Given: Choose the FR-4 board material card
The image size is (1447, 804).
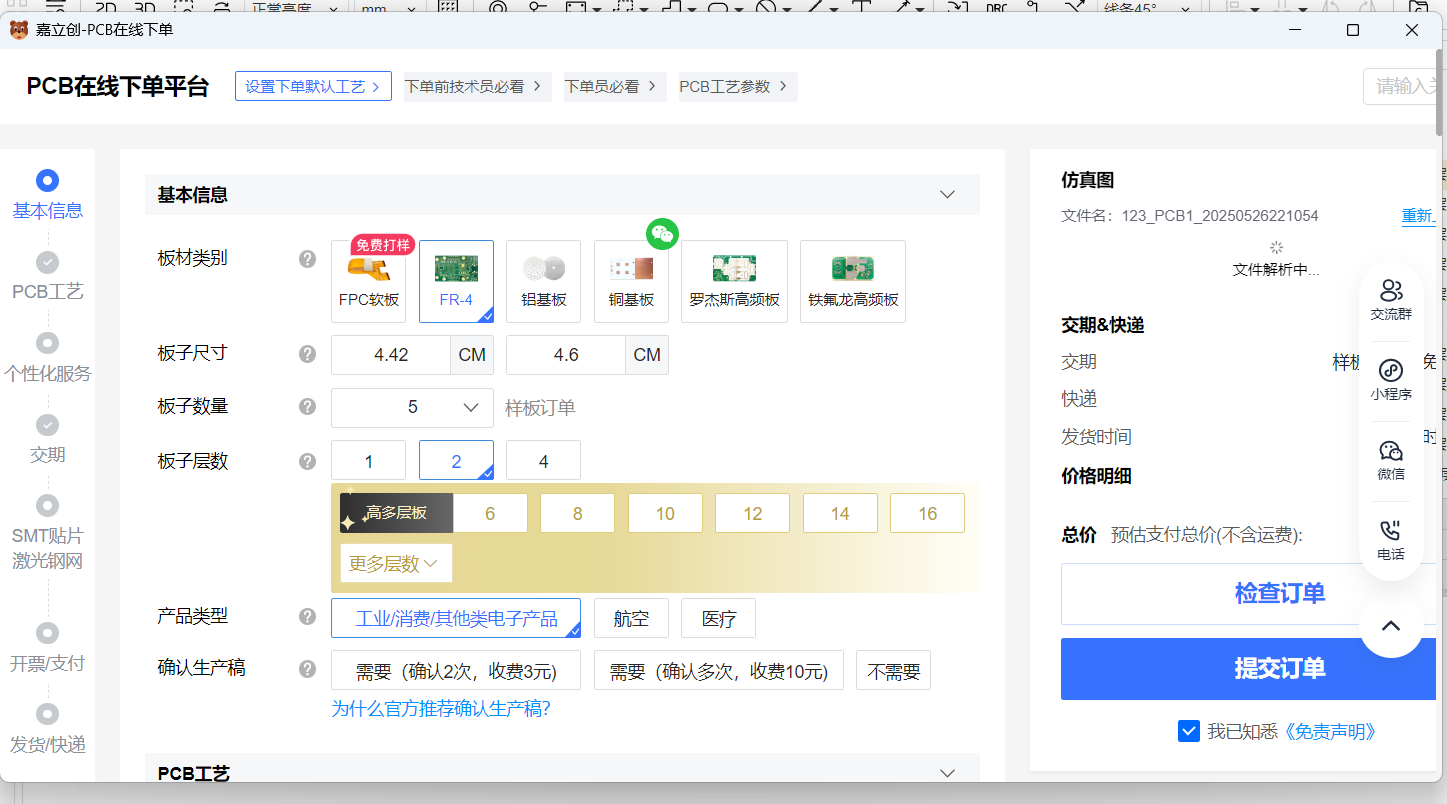Looking at the screenshot, I should click(456, 281).
